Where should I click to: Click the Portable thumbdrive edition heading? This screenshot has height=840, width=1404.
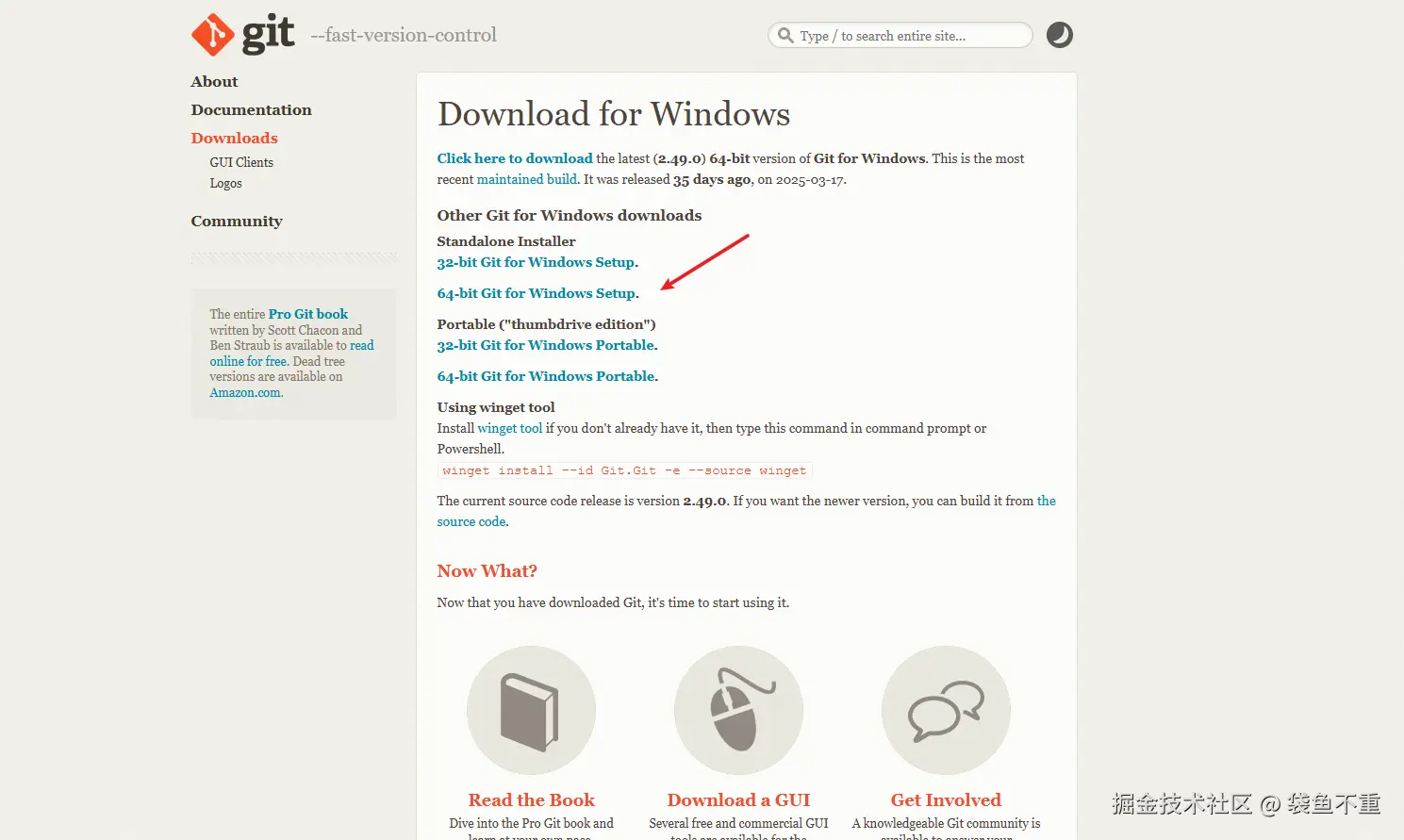pos(546,324)
